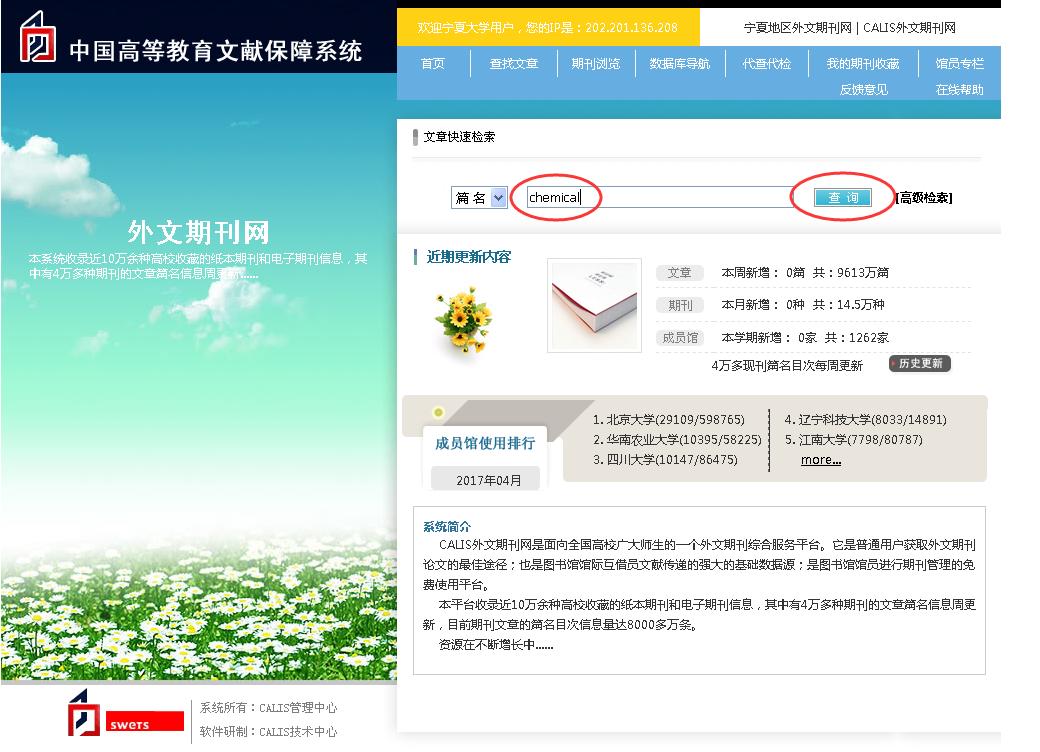Open the CALIS外文期刊网 link
The height and width of the screenshot is (752, 1040).
point(909,28)
